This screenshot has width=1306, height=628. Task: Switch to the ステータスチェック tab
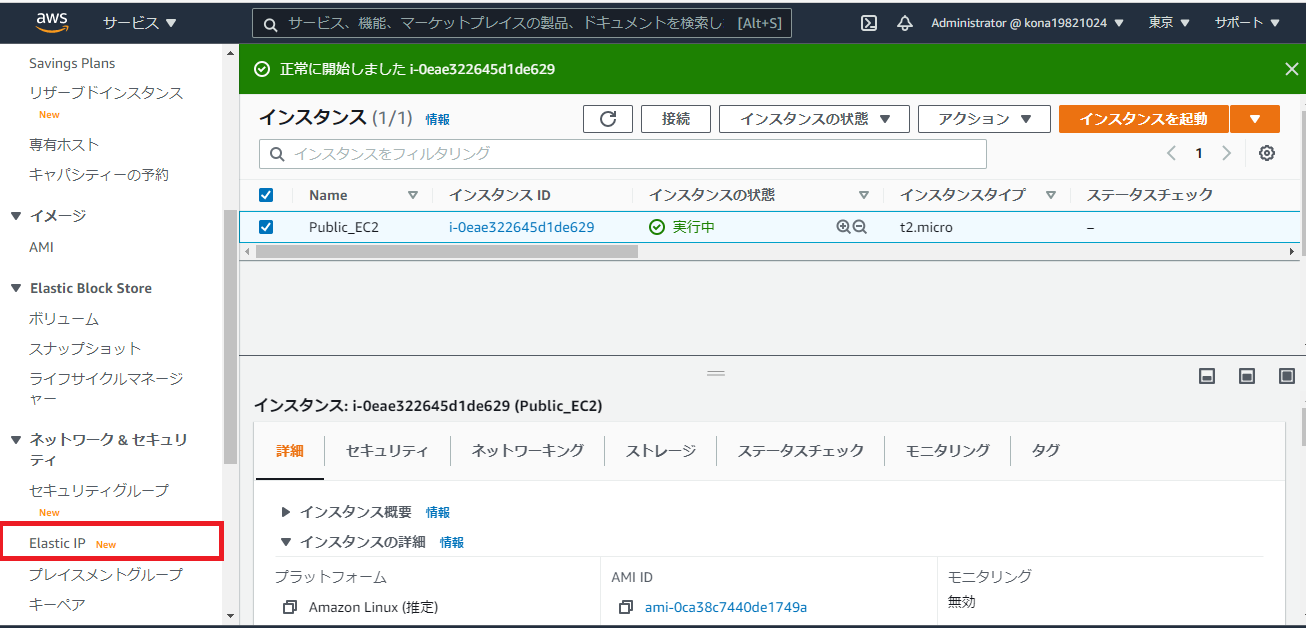coord(801,451)
